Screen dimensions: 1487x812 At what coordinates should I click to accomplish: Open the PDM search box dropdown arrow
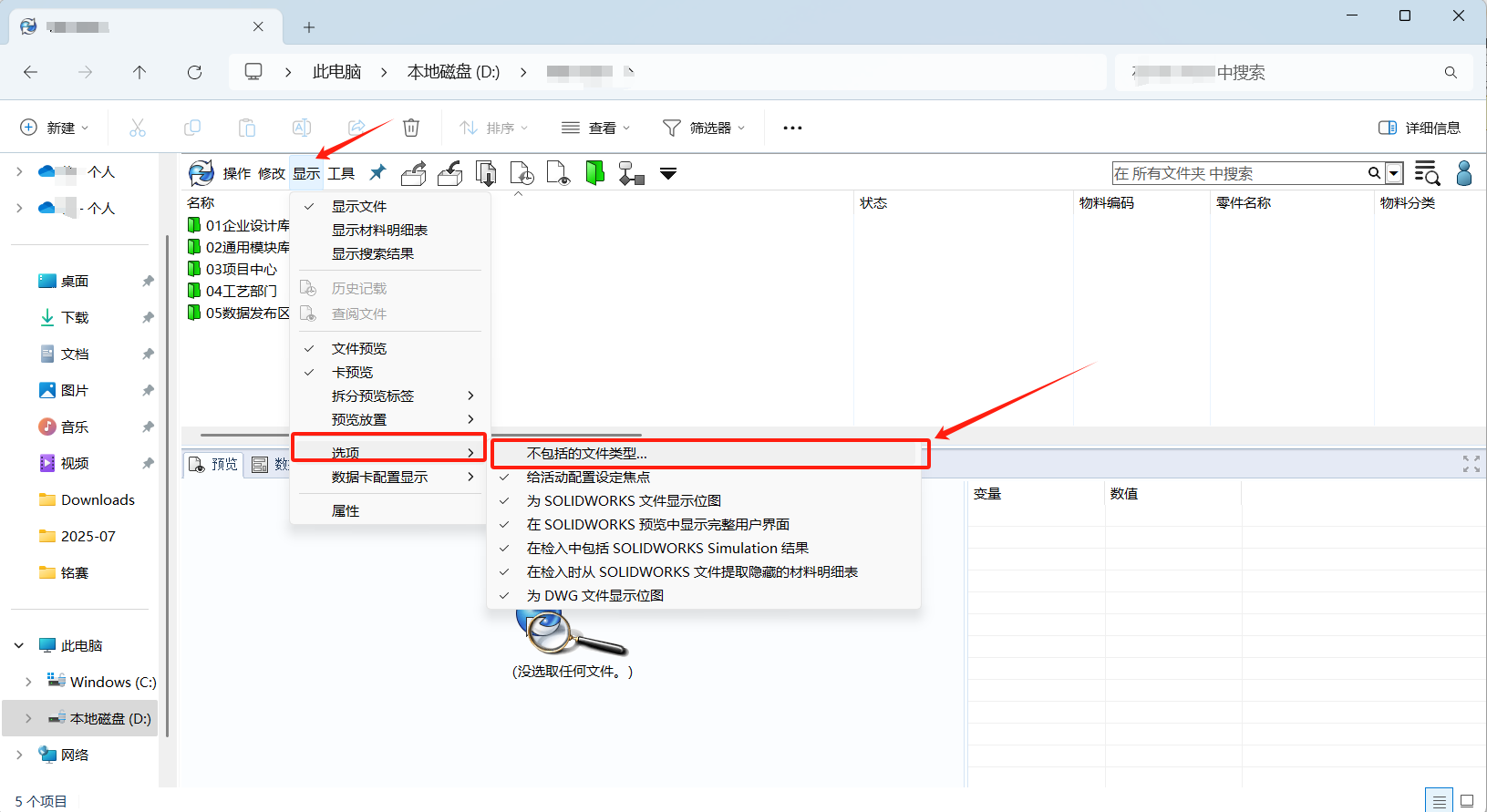(1394, 173)
